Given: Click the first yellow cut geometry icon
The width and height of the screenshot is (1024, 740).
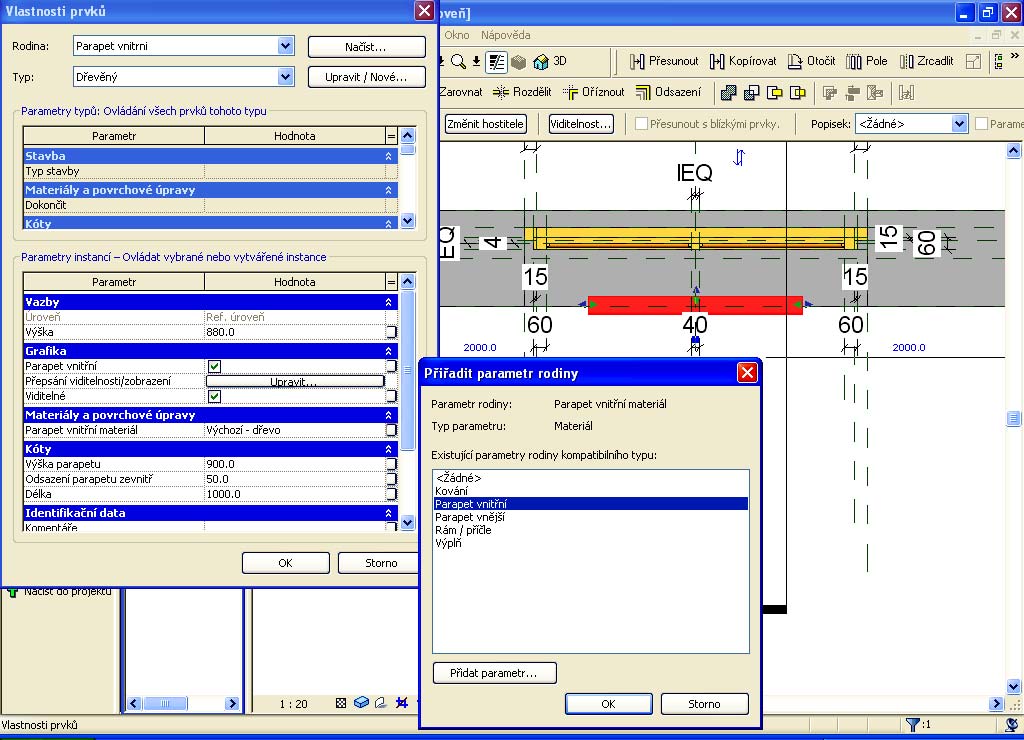Looking at the screenshot, I should coord(775,93).
